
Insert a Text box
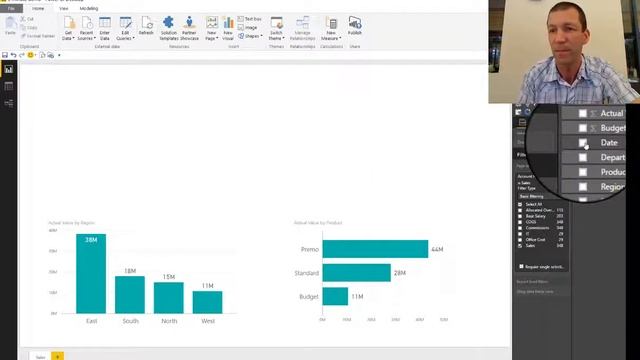[249, 19]
